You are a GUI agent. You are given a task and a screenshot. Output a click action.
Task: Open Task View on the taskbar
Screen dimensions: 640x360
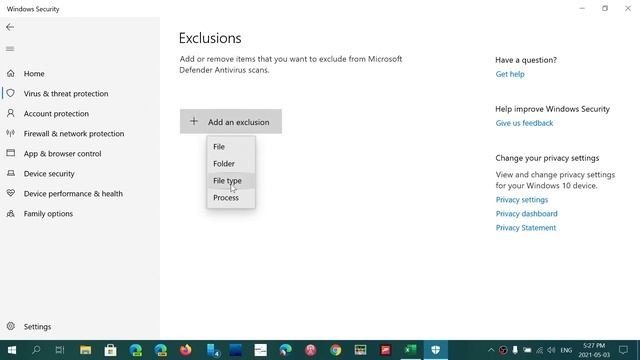coord(60,350)
